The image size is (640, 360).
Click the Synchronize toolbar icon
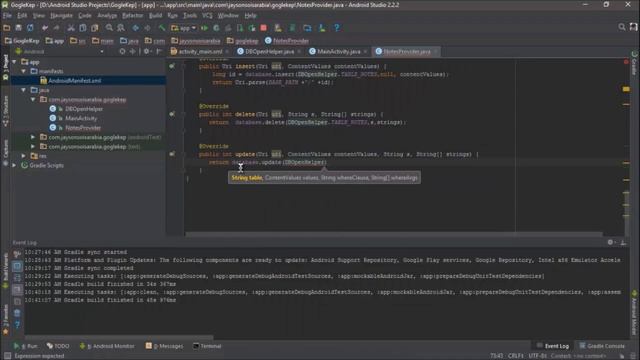pyautogui.click(x=30, y=28)
